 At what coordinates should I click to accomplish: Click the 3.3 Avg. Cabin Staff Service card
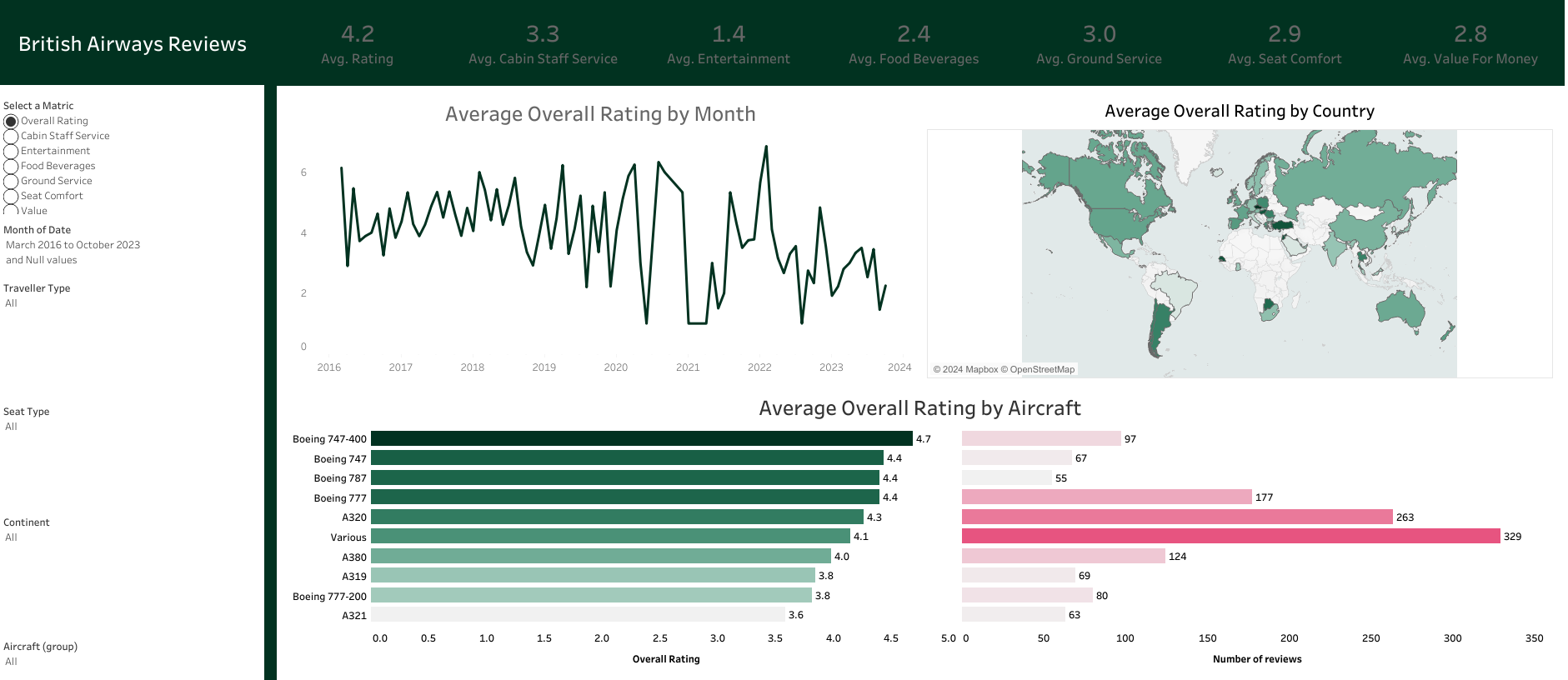543,44
